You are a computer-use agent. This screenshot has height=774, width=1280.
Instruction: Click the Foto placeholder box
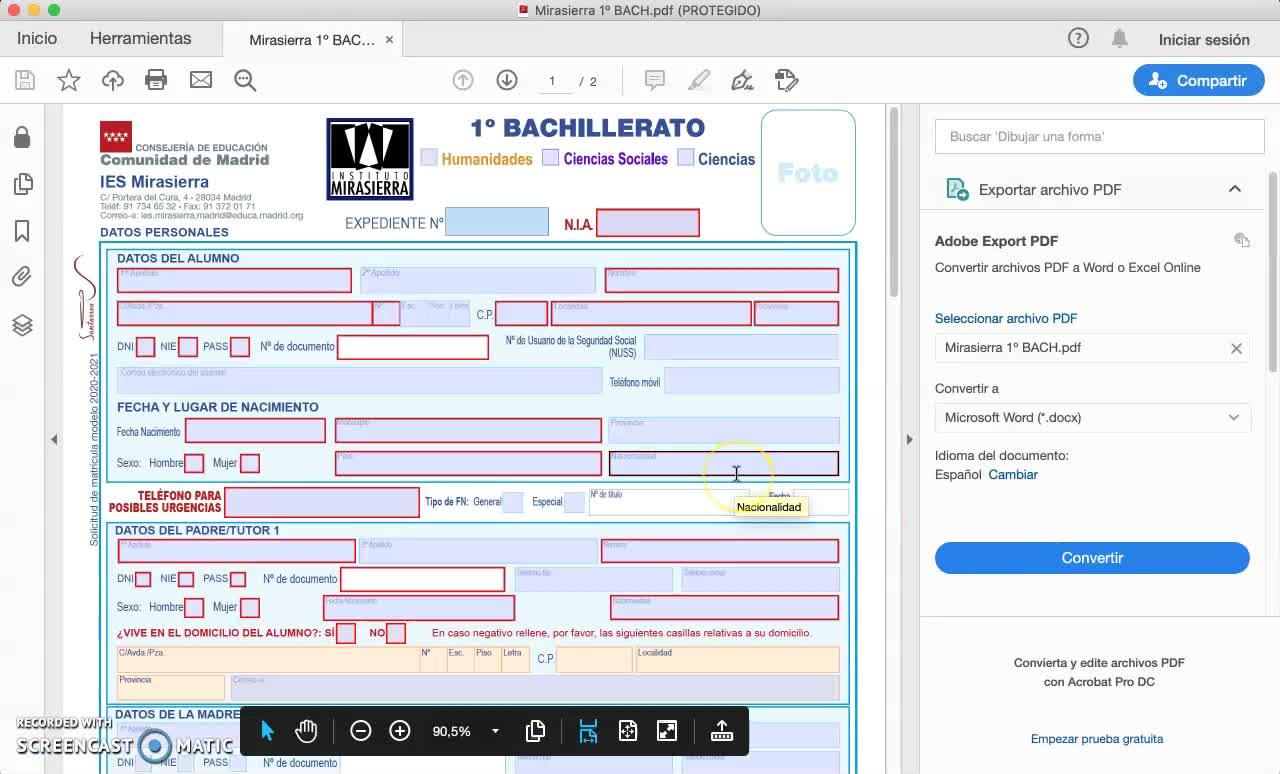[808, 172]
